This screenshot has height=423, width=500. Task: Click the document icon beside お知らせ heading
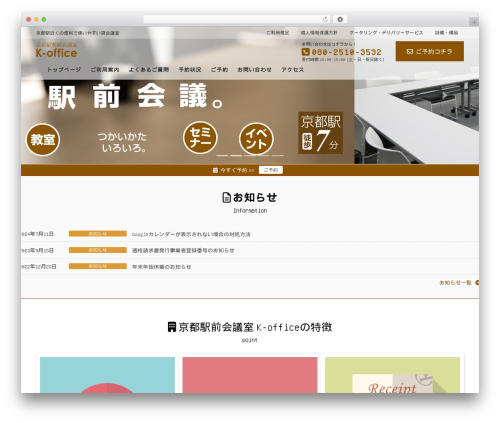tap(226, 197)
